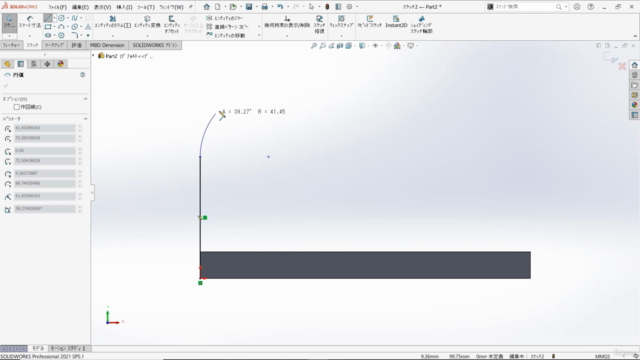Pin the menu bar with pushpin
Viewport: 640px width, 360px height.
tap(190, 7)
